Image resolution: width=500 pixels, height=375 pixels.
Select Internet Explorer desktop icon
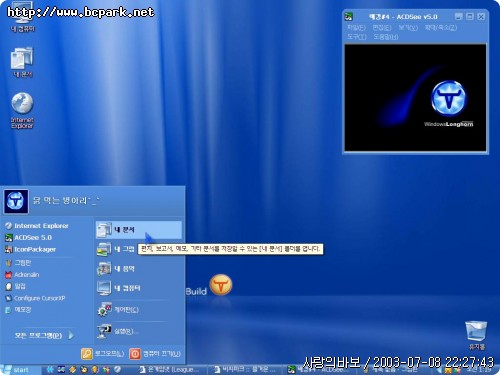coord(22,110)
